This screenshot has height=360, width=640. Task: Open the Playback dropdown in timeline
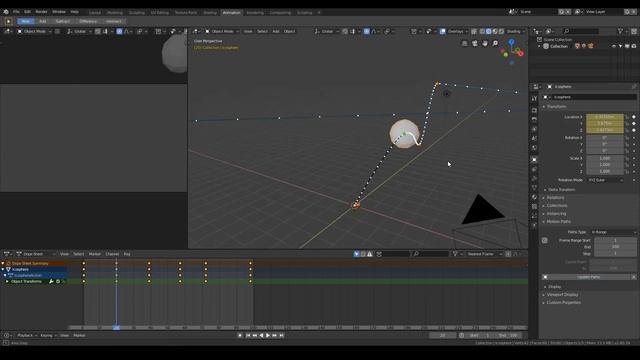[27, 336]
